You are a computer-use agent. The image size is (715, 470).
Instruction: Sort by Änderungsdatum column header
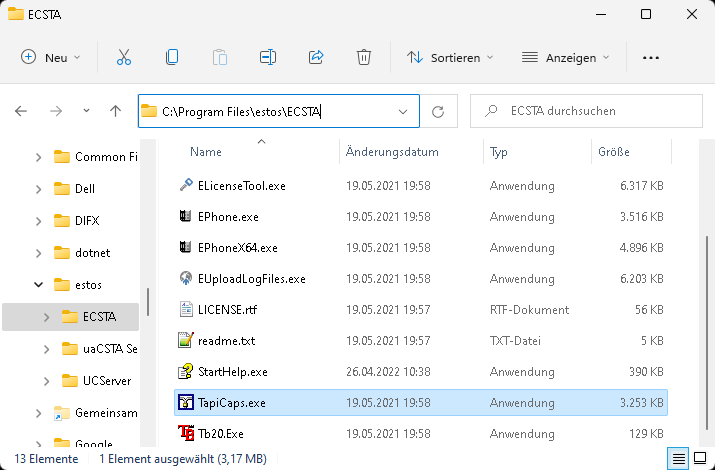(392, 153)
